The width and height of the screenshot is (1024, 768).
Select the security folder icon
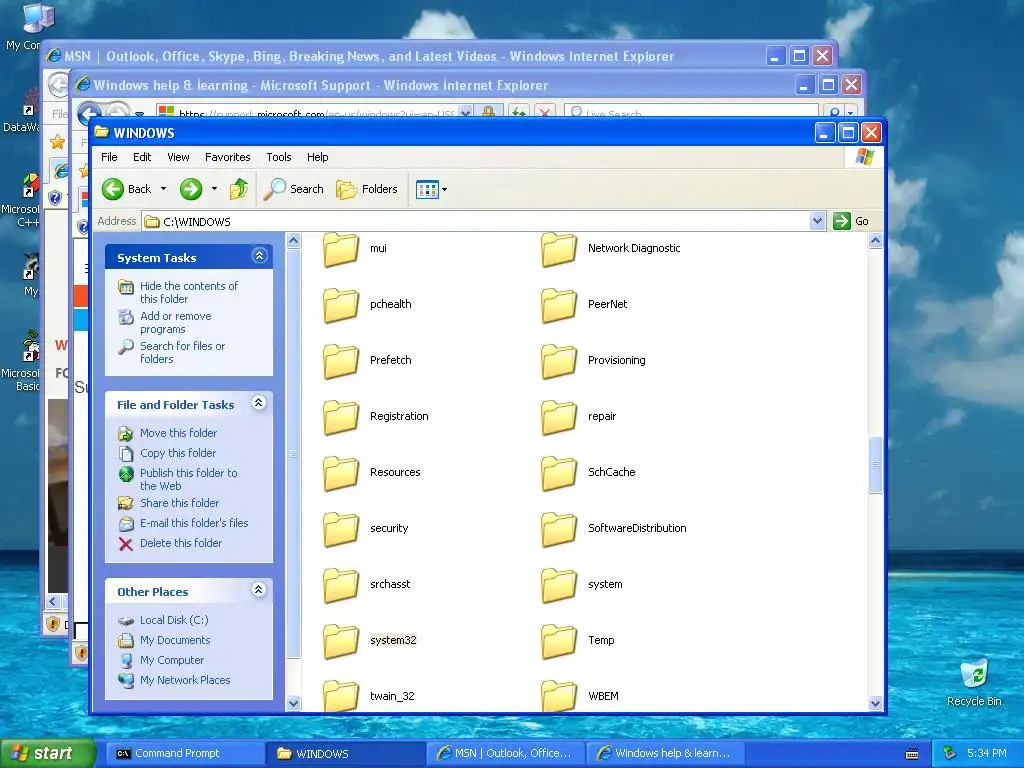tap(341, 529)
